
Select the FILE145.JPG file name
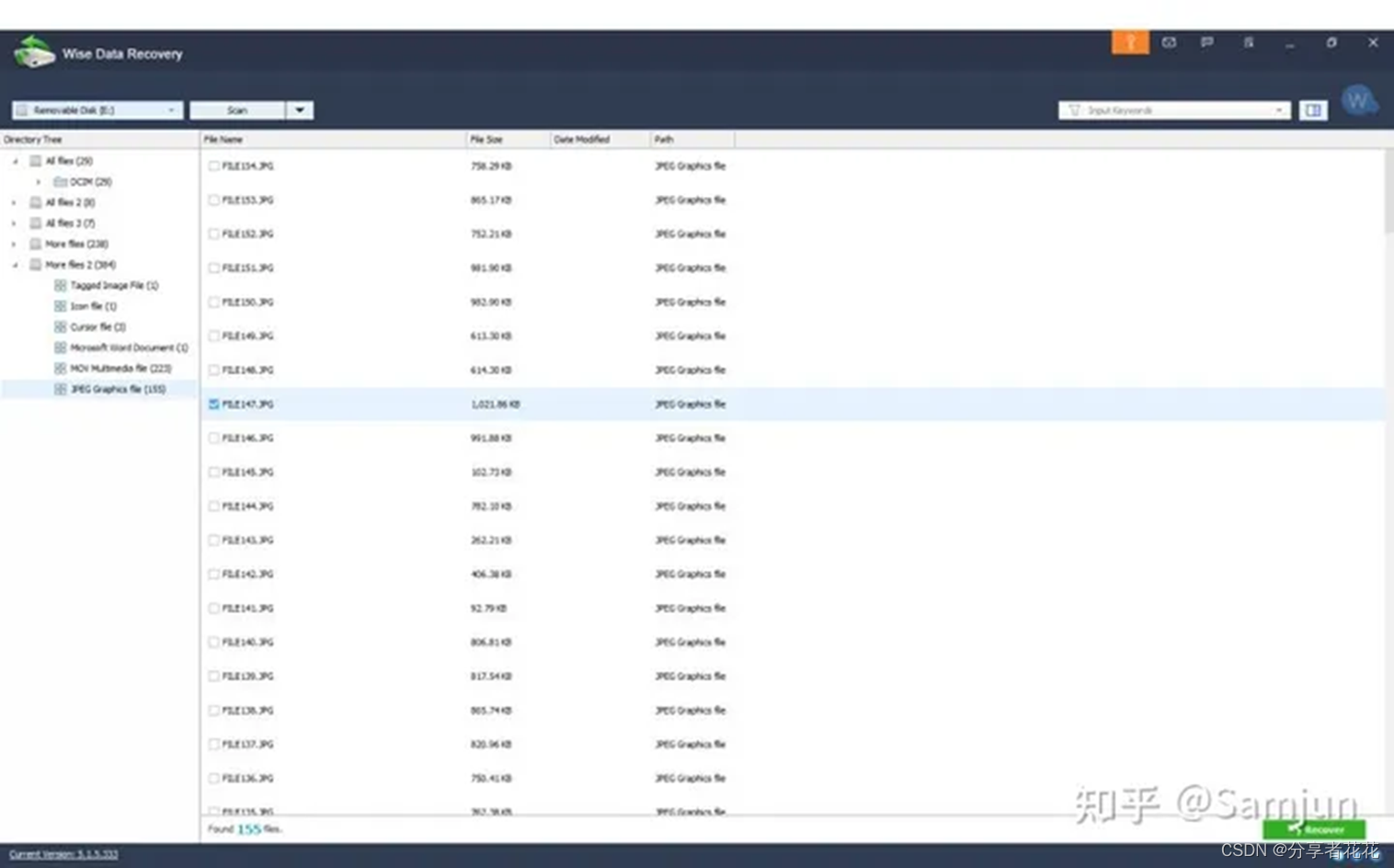click(x=247, y=473)
